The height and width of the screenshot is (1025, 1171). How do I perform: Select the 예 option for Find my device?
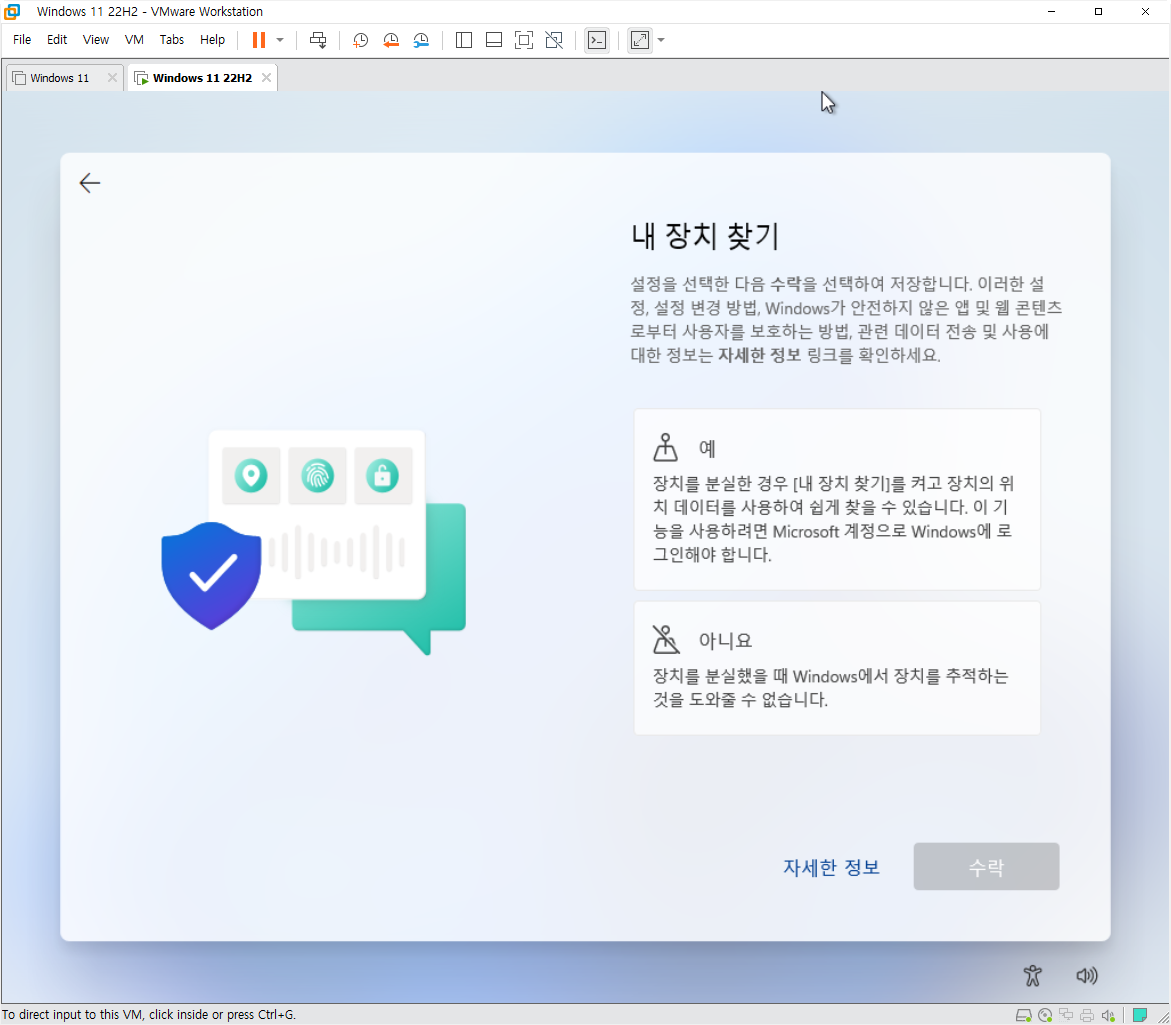836,499
